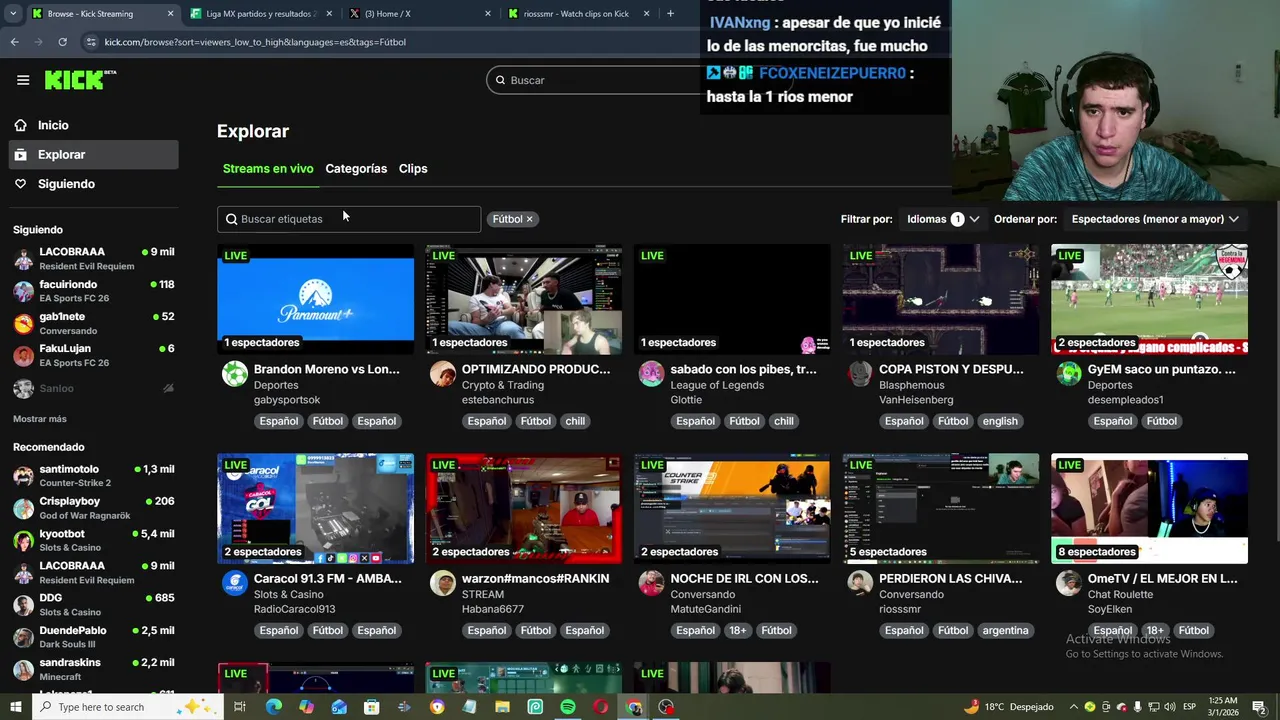Open Spotify from the taskbar
Viewport: 1280px width, 720px height.
568,707
